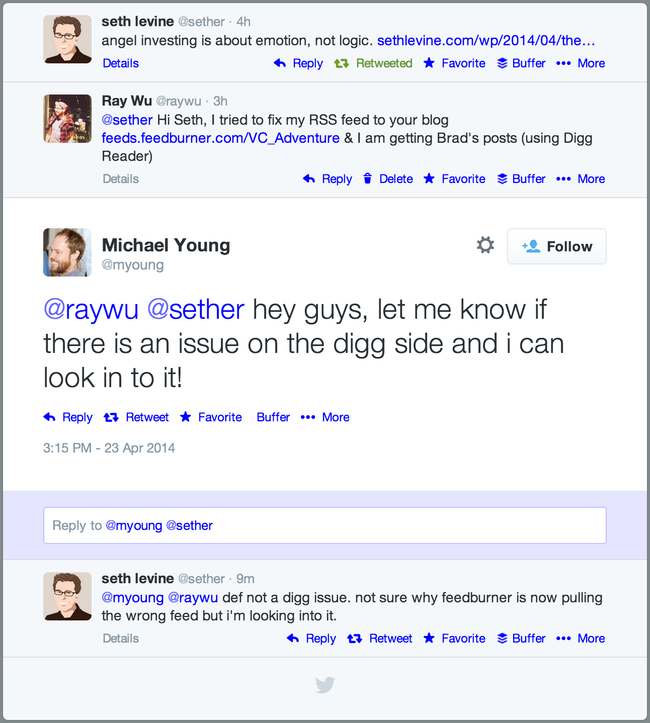
Task: Open the gear settings menu on Michael Young's tweet
Action: coord(485,245)
